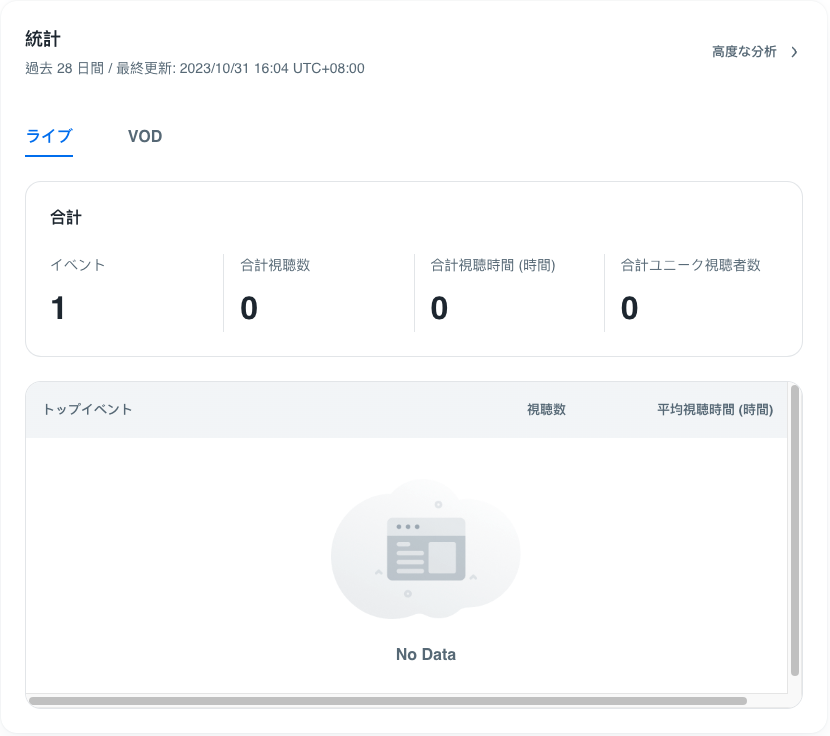The width and height of the screenshot is (830, 736).
Task: Click the 統計 section heading
Action: pos(43,39)
